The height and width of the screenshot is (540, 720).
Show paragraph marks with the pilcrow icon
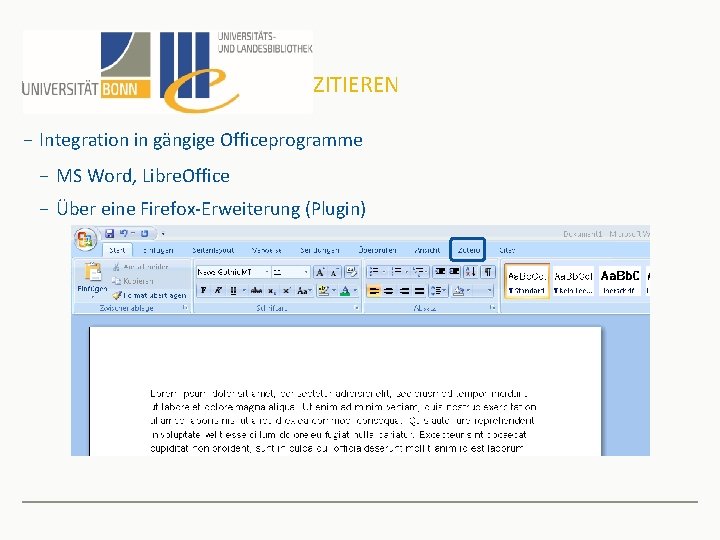pos(488,272)
